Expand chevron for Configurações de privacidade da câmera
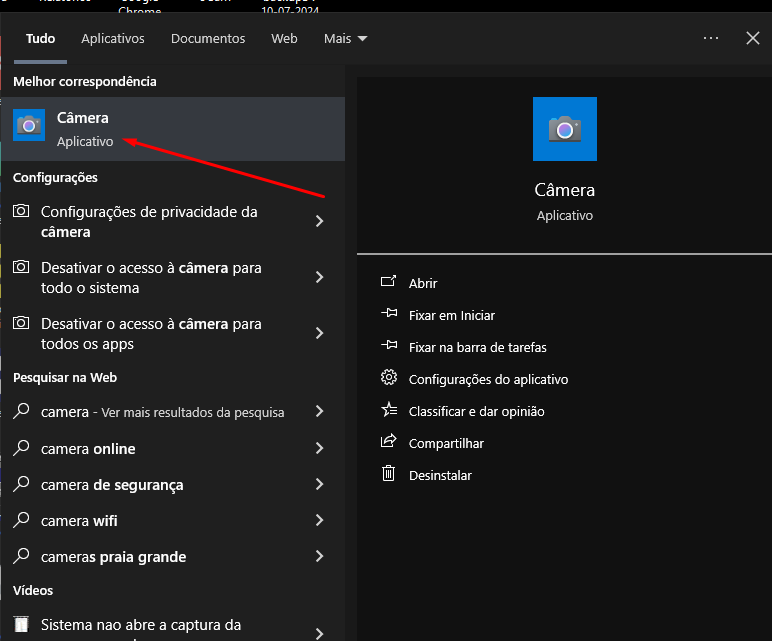 319,221
